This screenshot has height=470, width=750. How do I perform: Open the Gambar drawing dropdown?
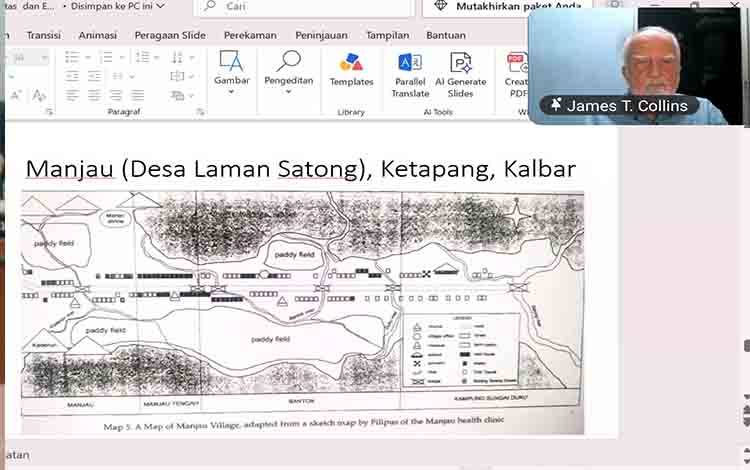(x=232, y=74)
